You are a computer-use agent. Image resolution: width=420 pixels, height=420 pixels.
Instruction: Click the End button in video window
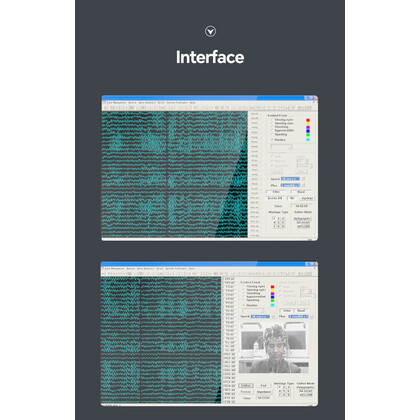[263, 385]
